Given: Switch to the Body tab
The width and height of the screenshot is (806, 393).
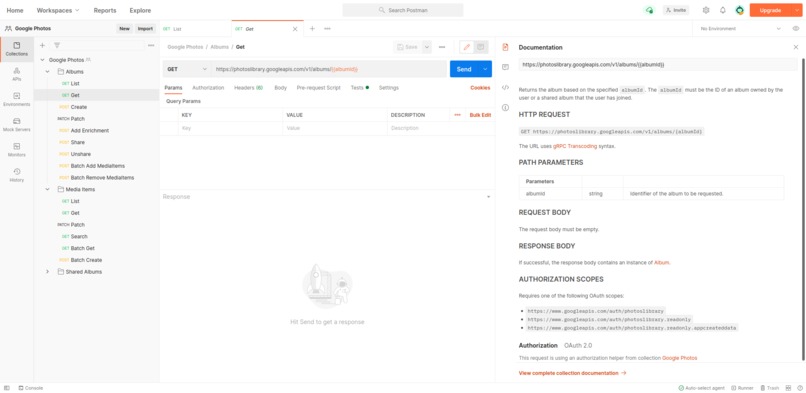Looking at the screenshot, I should [281, 88].
